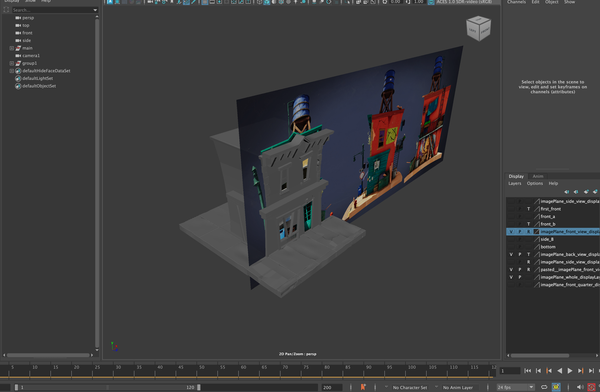Viewport: 600px width, 392px height.
Task: Toggle playback P of imagePlane_whole layer
Action: pyautogui.click(x=520, y=277)
